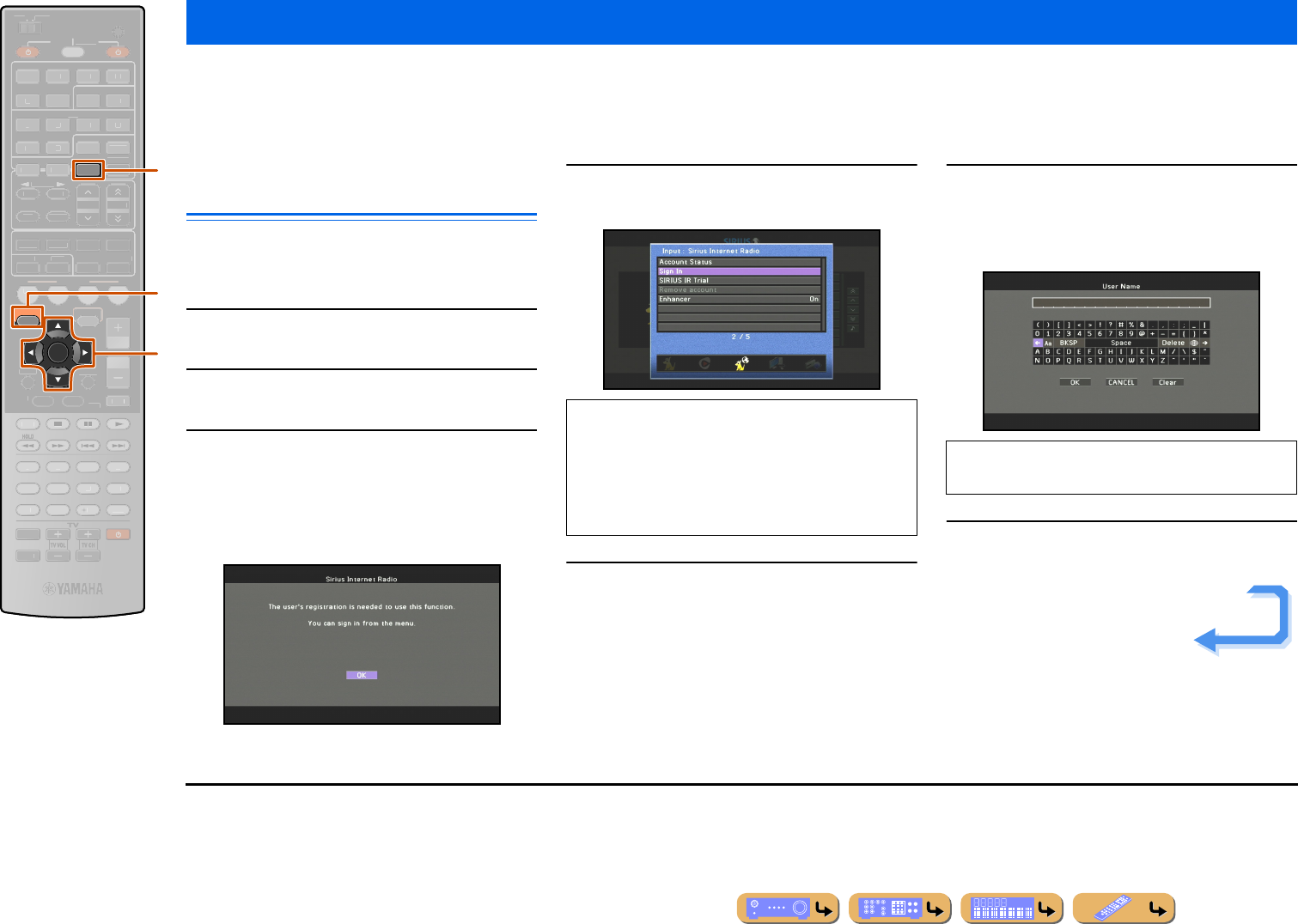
Task: Click the single down-chevron button on the remote
Action: click(x=88, y=218)
